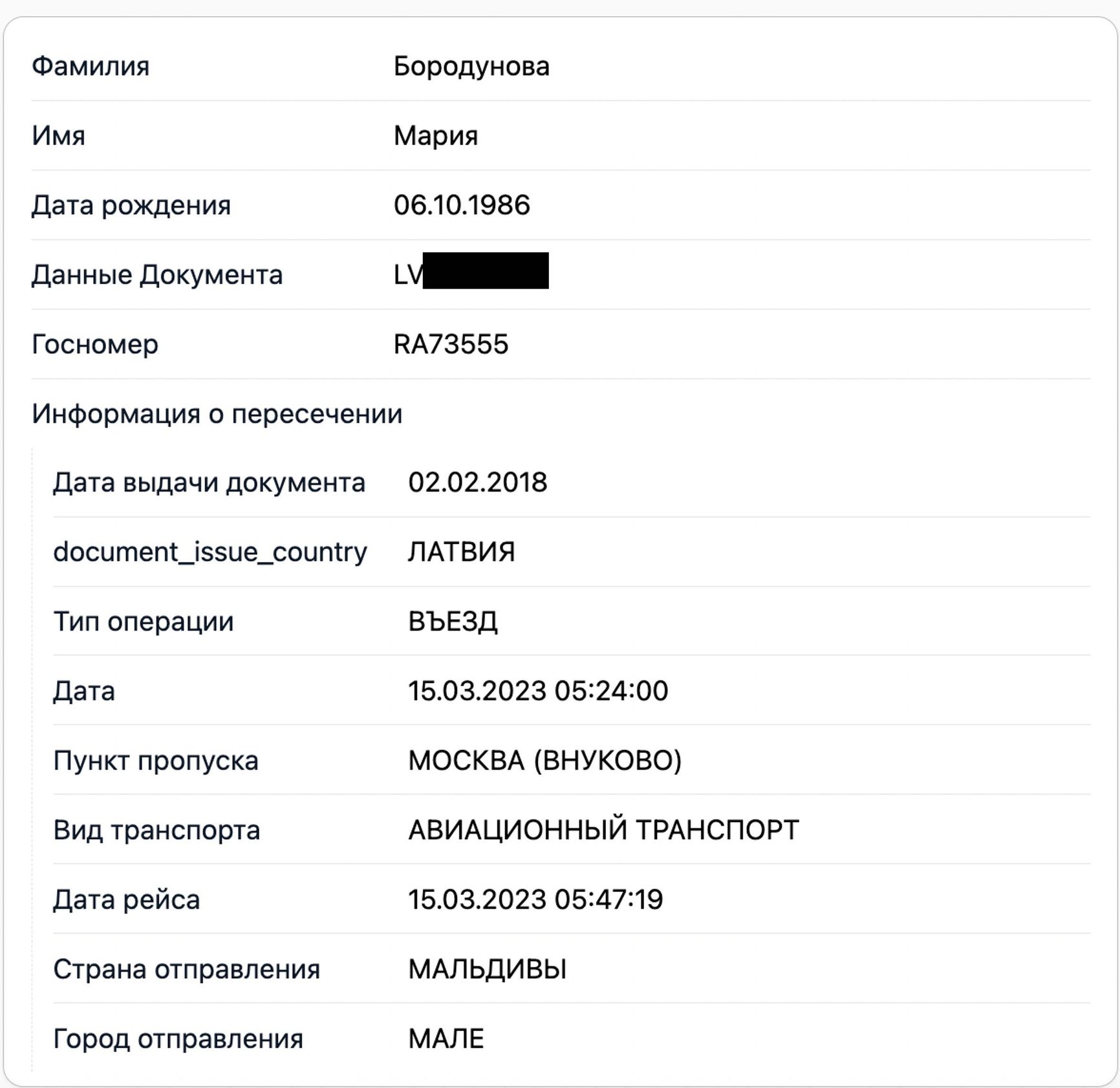Select the departure country МАЛЬДИВЫ
The image size is (1120, 1088).
(488, 969)
